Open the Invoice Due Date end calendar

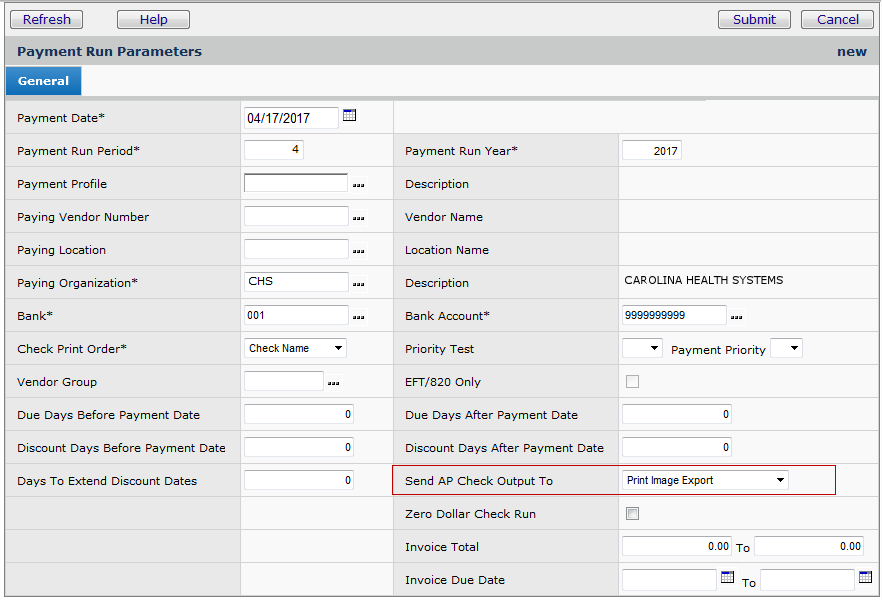[x=864, y=578]
